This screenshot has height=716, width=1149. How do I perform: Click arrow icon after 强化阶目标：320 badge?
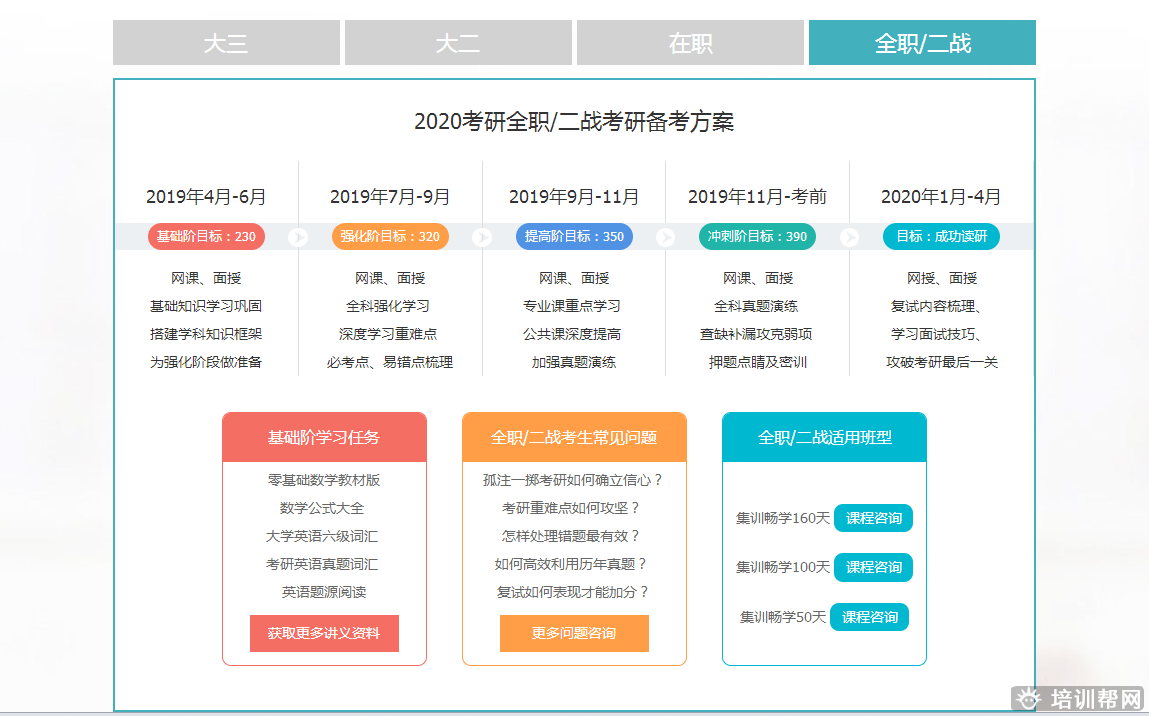pyautogui.click(x=482, y=237)
